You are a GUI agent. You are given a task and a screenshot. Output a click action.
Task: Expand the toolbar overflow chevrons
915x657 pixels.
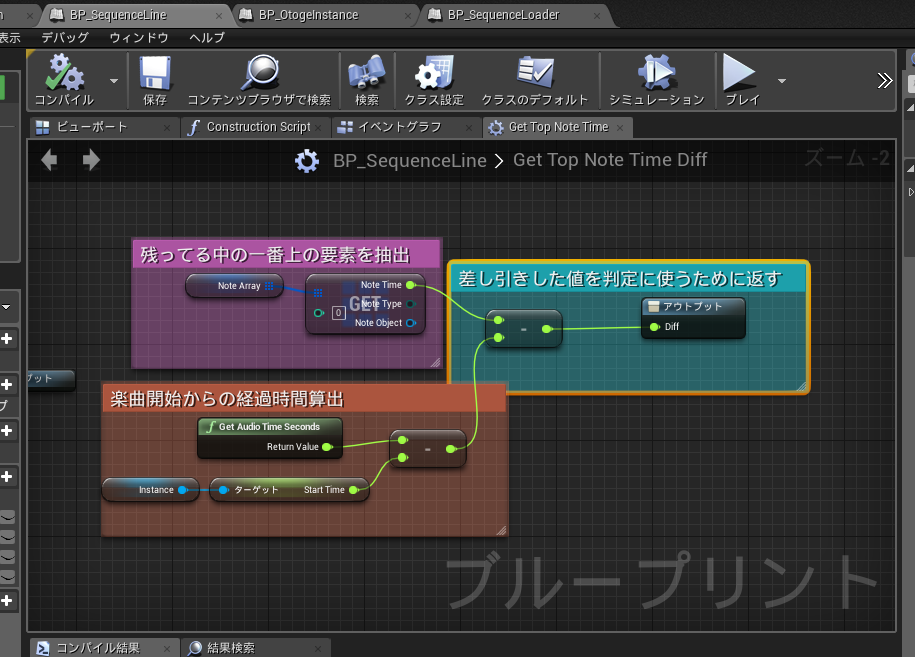point(885,81)
